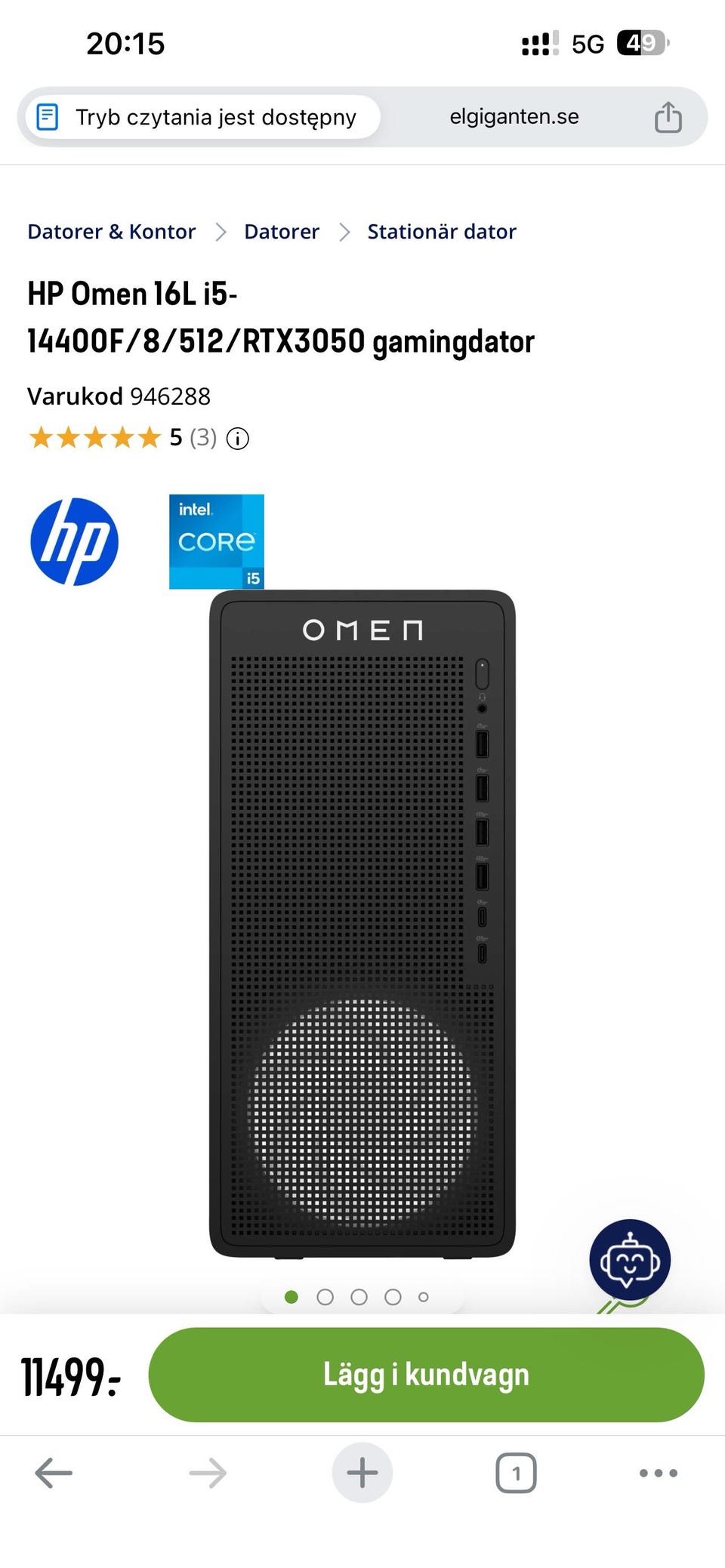Go back with the left arrow
The width and height of the screenshot is (725, 1568).
(x=54, y=1472)
